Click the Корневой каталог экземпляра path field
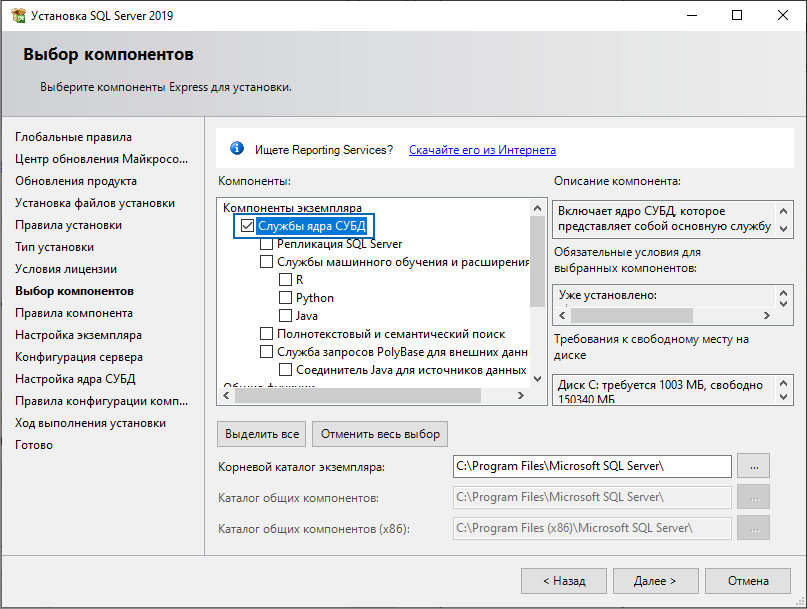Viewport: 807px width, 609px height. click(592, 466)
